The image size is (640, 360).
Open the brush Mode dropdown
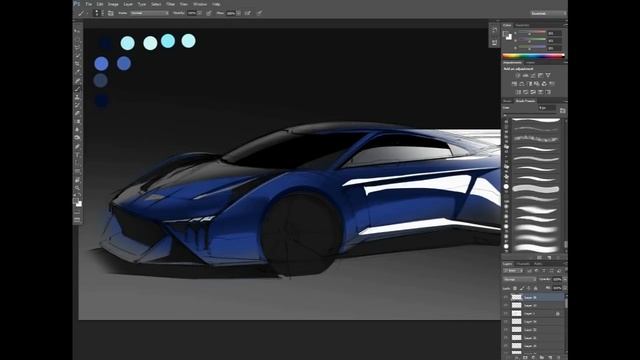coord(149,13)
